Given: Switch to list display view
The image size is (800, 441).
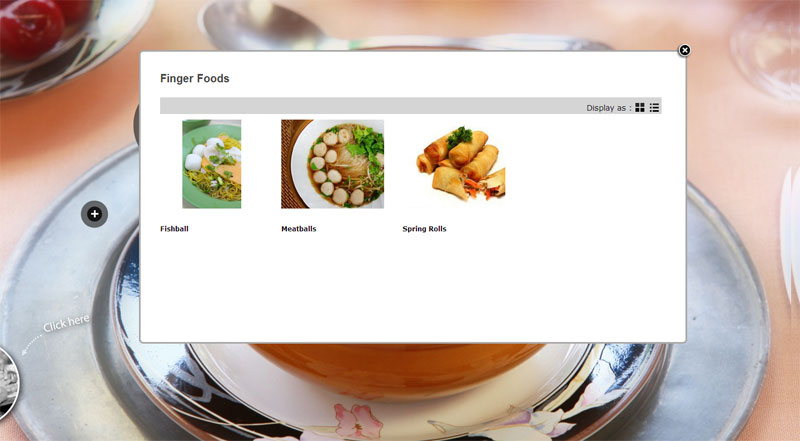Looking at the screenshot, I should (x=654, y=108).
